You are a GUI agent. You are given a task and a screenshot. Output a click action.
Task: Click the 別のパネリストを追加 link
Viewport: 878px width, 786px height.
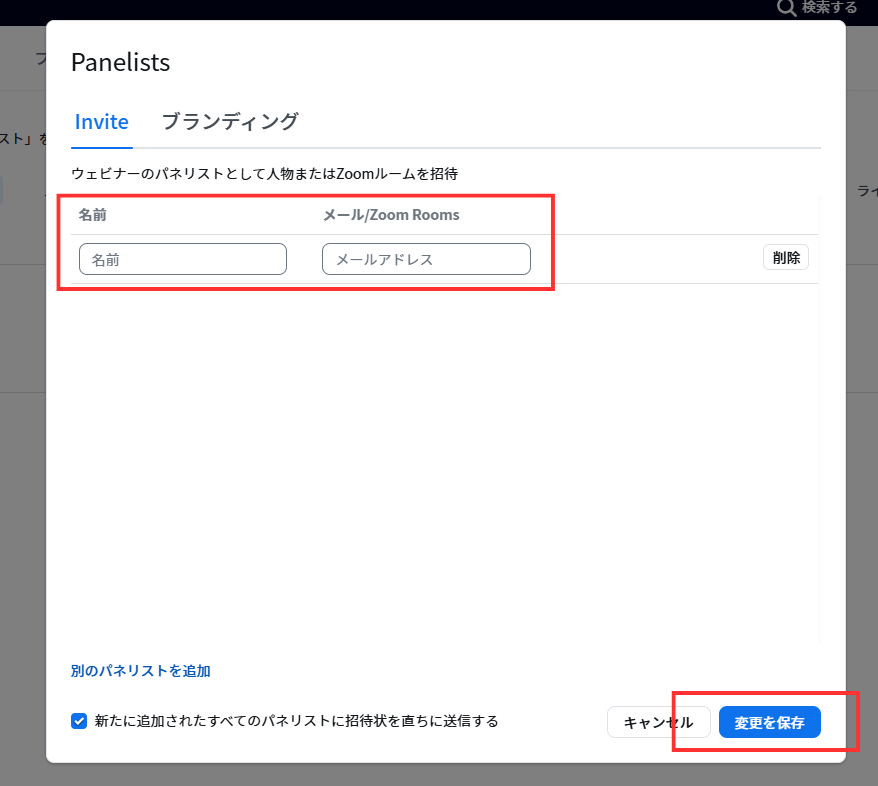[141, 671]
